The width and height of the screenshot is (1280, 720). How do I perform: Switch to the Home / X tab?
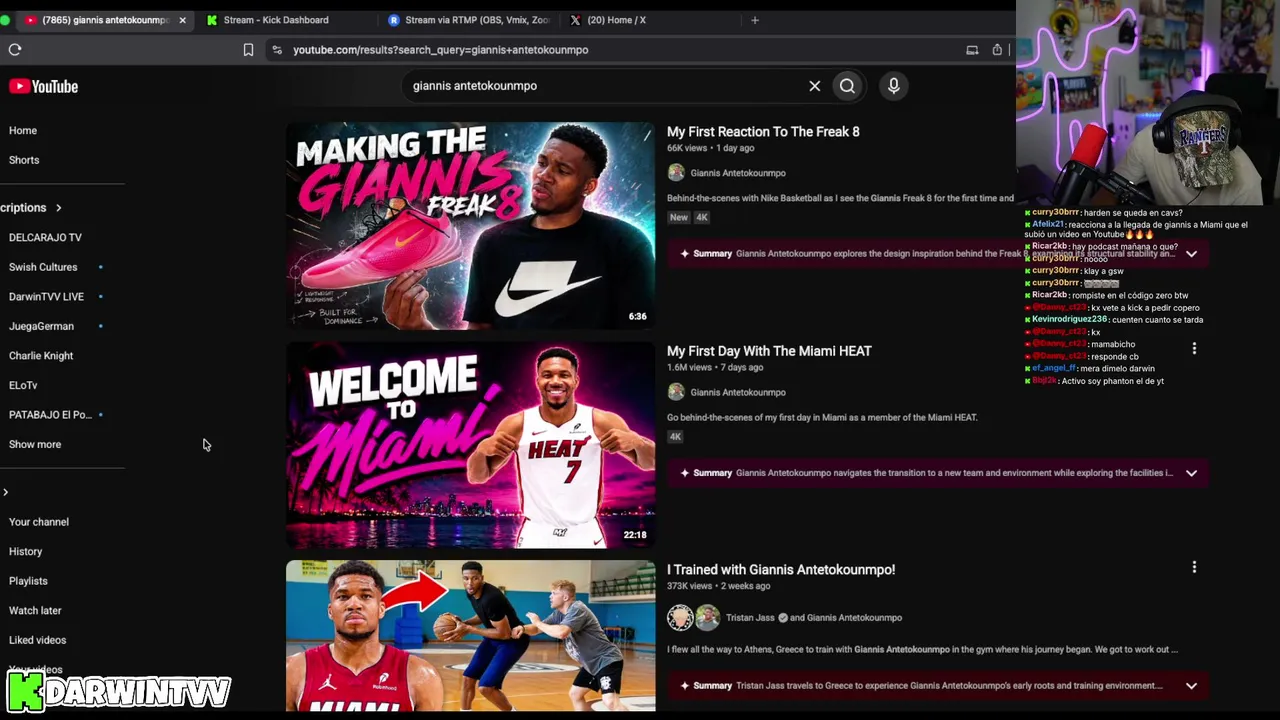[x=616, y=20]
